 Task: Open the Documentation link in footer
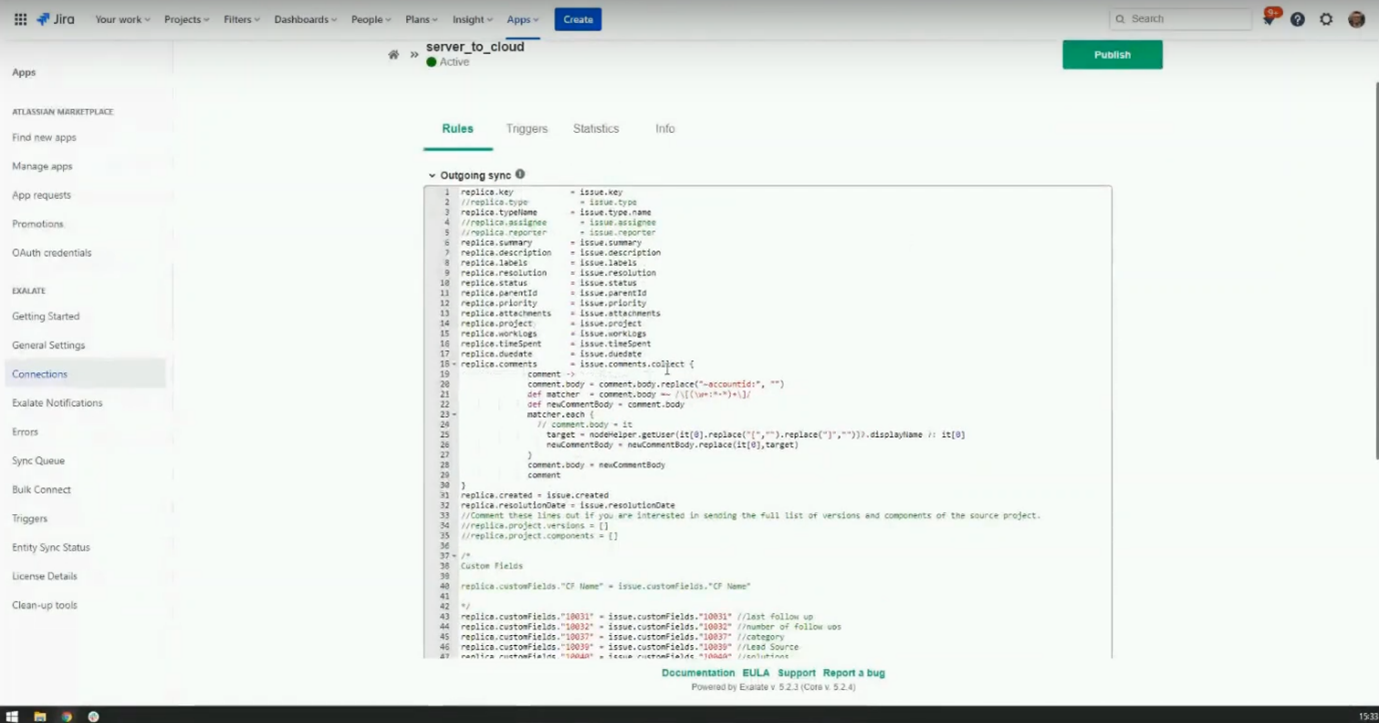[698, 673]
